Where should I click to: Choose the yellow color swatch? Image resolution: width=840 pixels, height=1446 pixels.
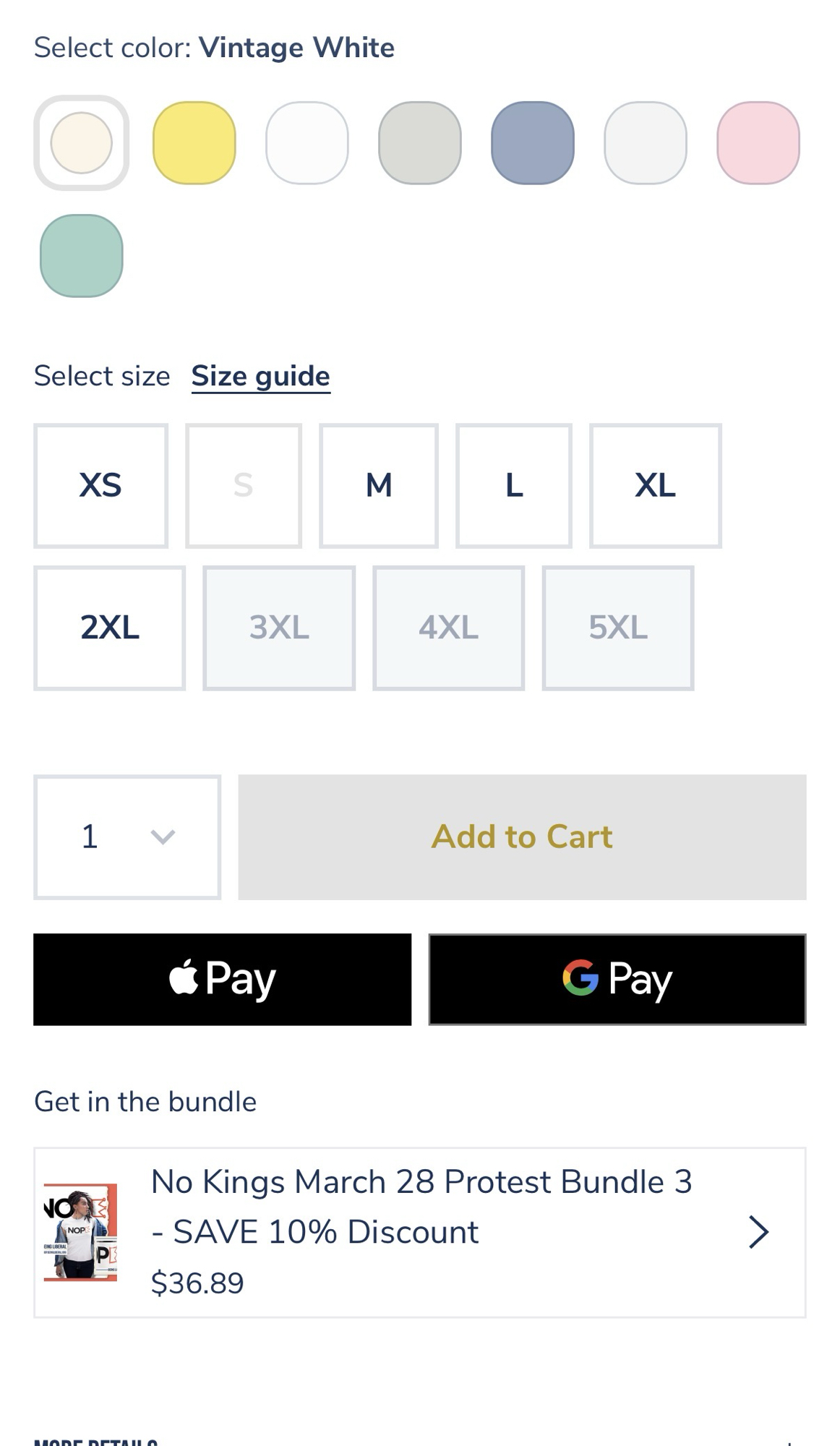coord(194,143)
